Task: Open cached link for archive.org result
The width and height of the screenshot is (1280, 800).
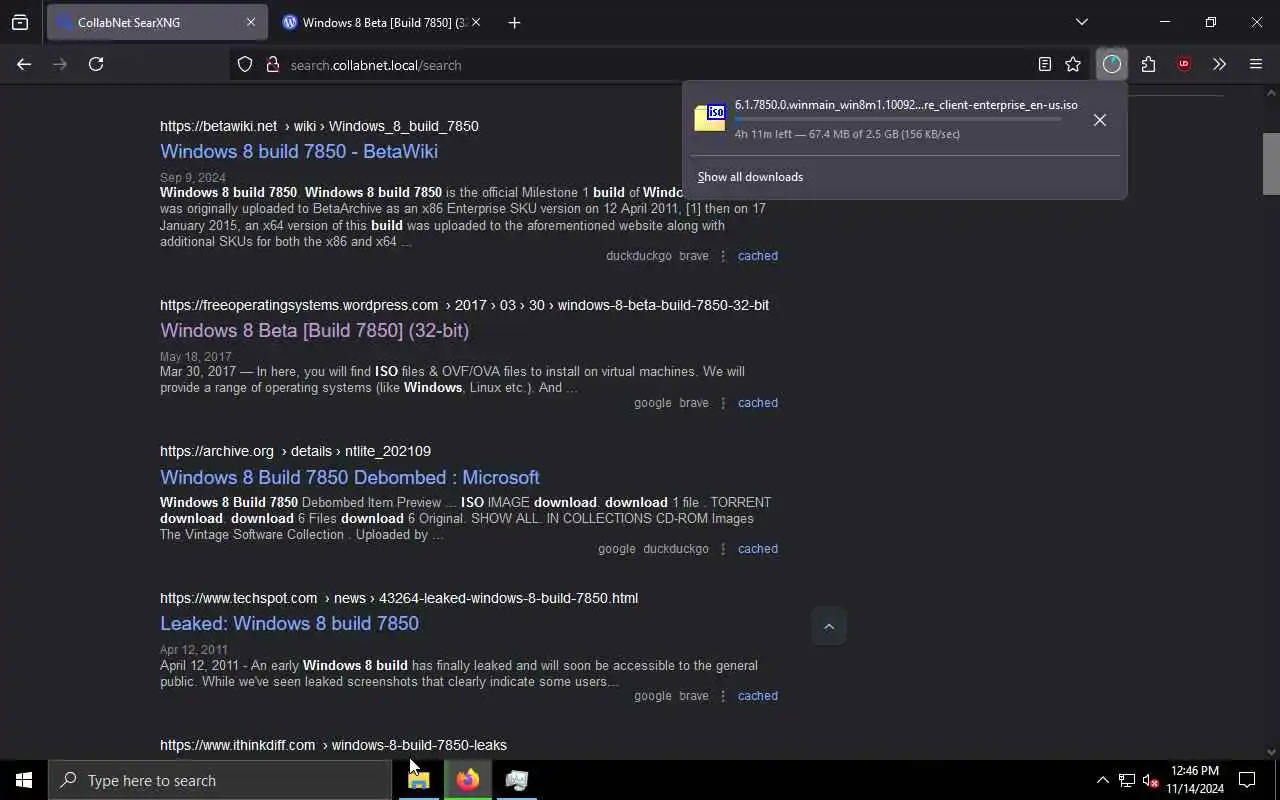Action: tap(758, 549)
